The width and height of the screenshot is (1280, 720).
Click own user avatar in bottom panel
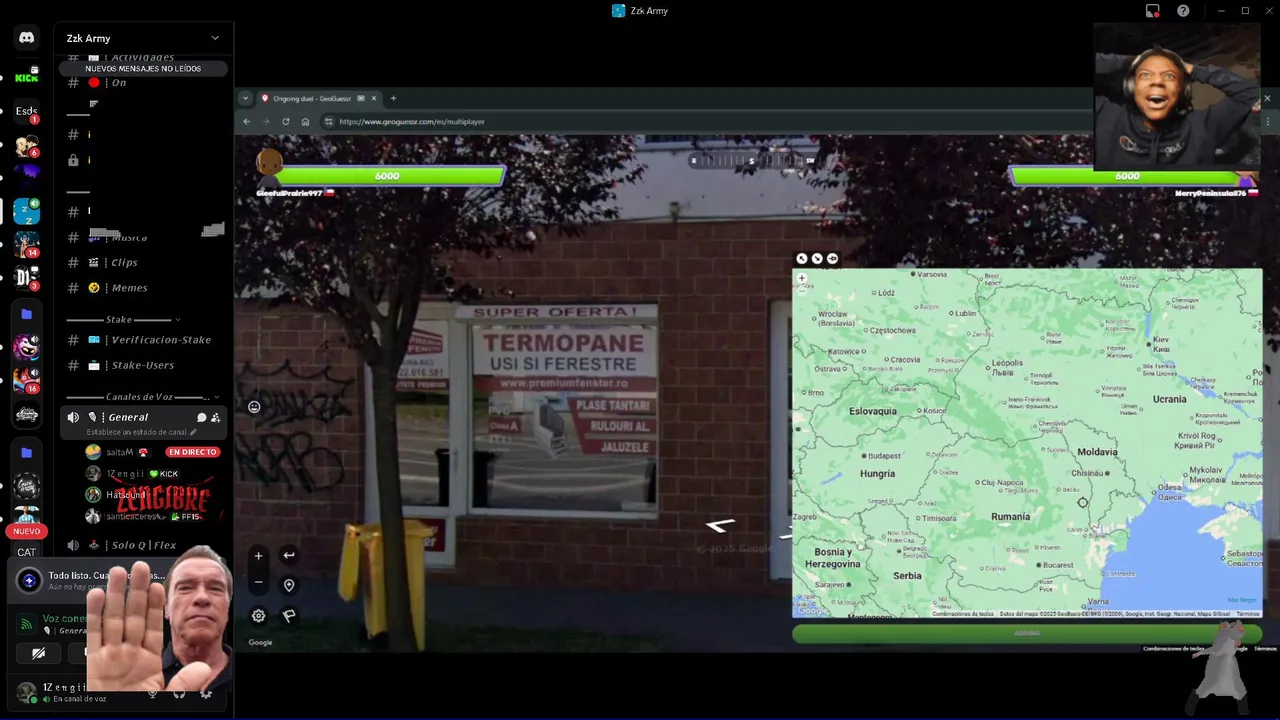pos(27,690)
